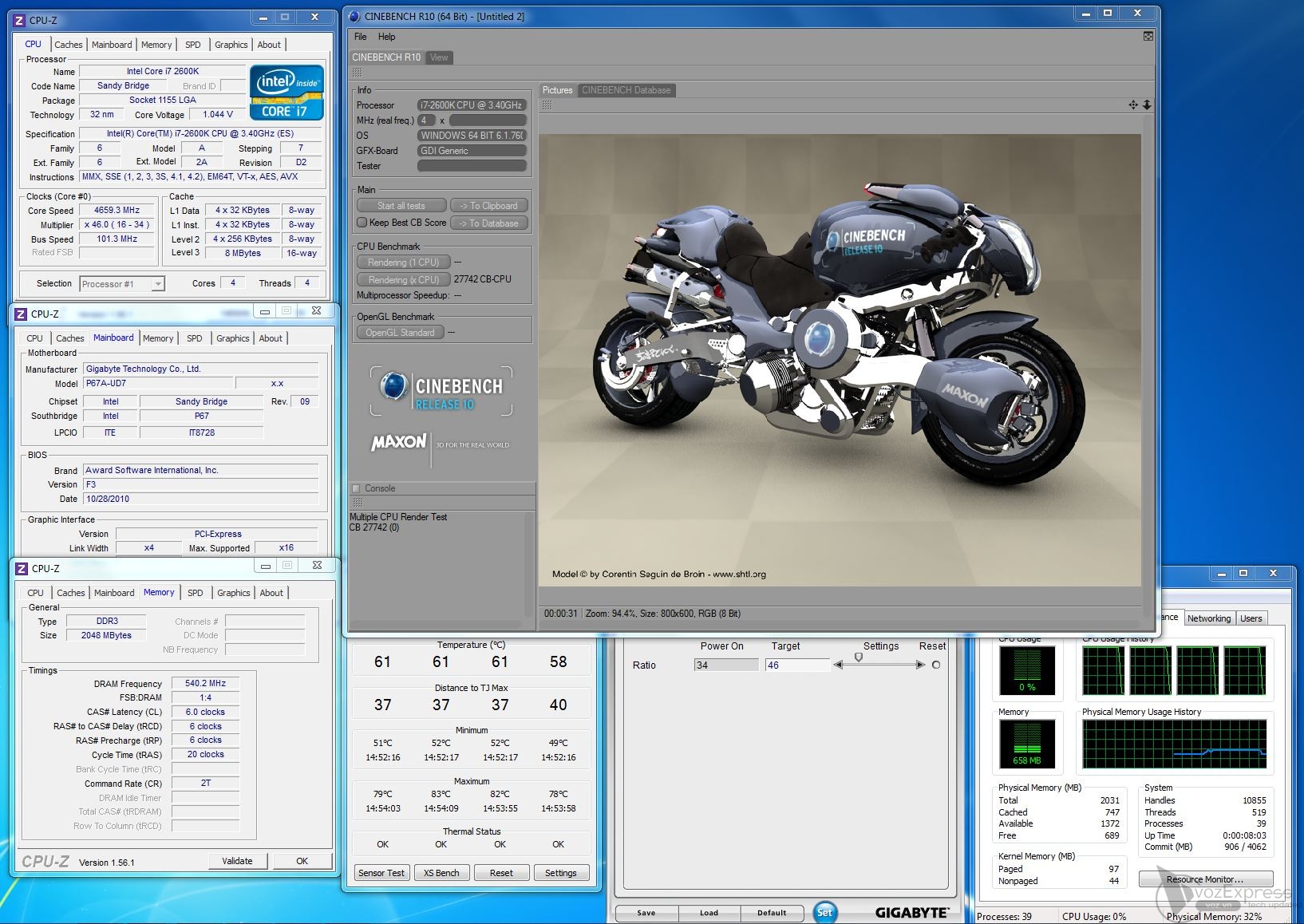Click Start all tests button
This screenshot has height=924, width=1304.
401,206
